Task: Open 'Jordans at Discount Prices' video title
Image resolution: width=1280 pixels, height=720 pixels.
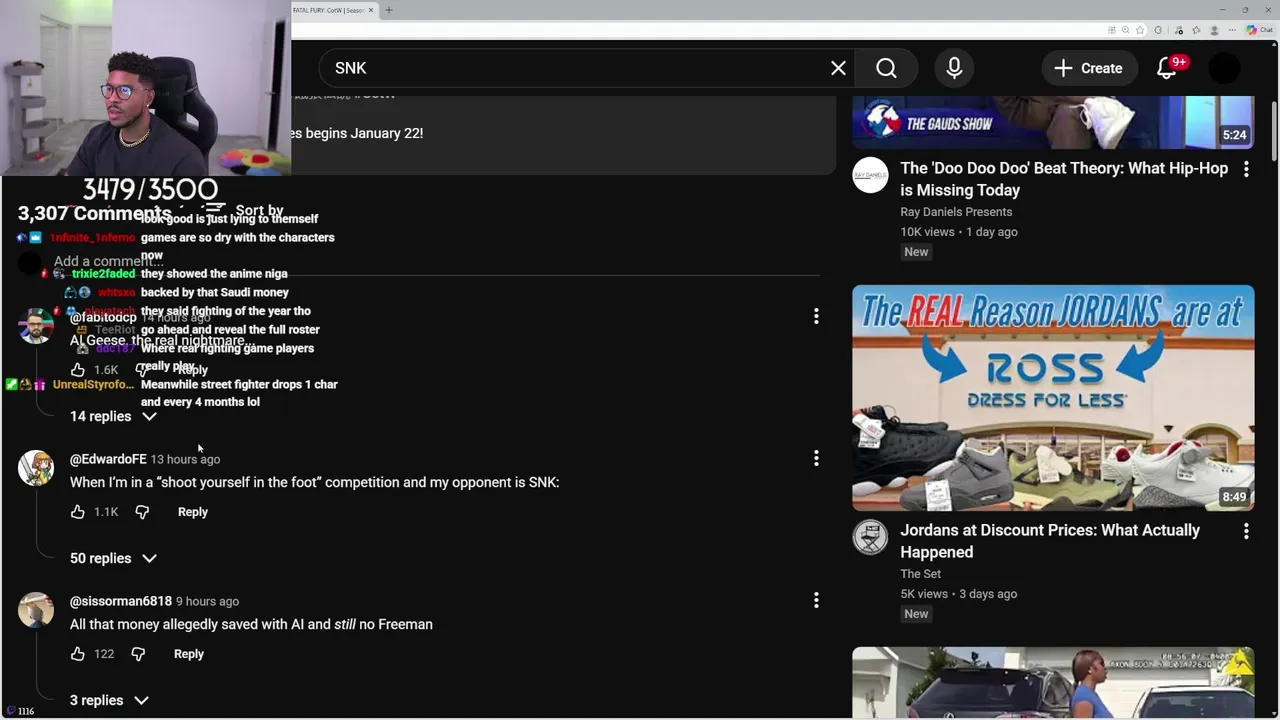Action: point(1050,541)
